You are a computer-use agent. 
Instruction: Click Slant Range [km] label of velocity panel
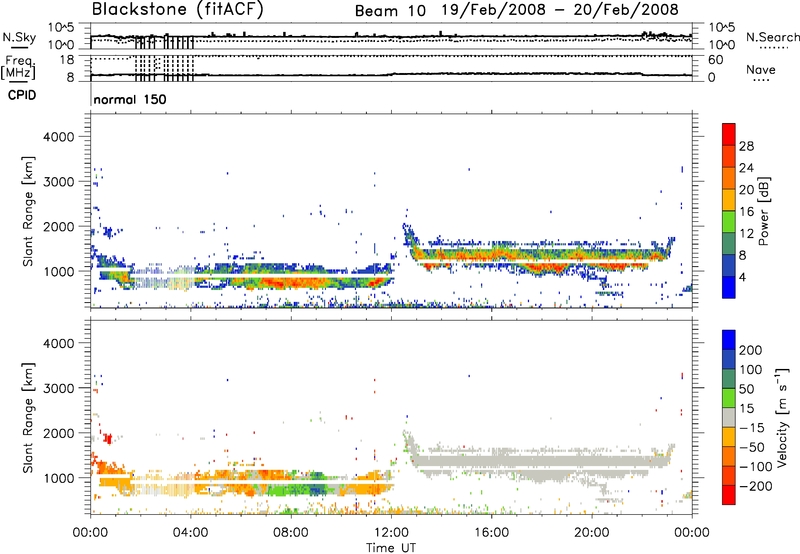click(28, 417)
